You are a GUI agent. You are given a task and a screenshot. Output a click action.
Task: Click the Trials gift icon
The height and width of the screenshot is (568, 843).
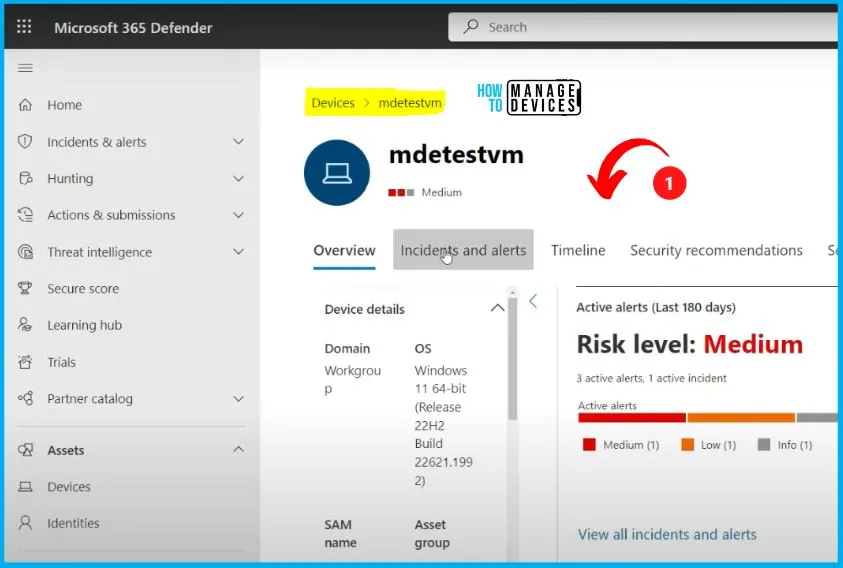(x=25, y=361)
